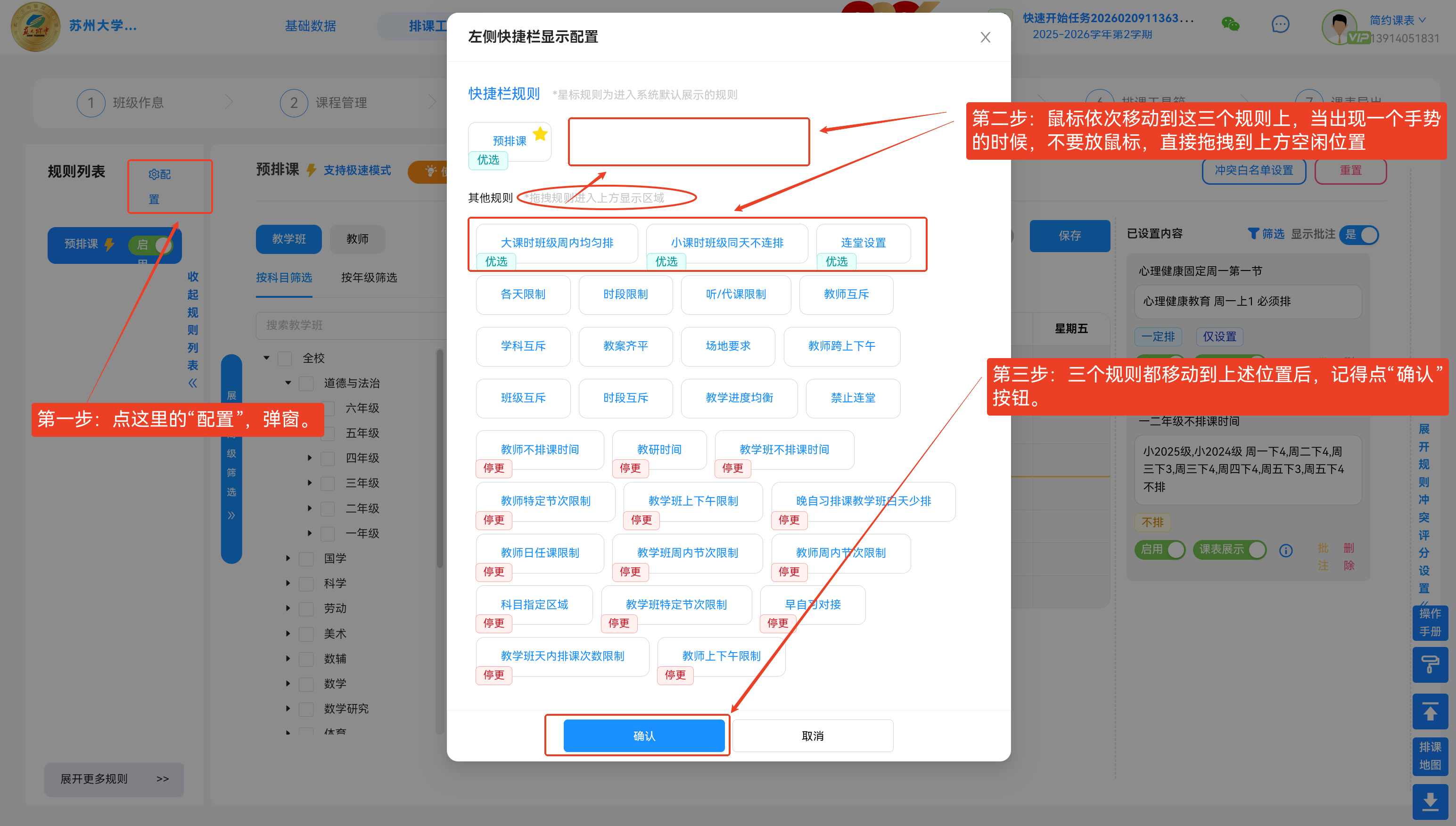Click the 批注 link in settings card
The width and height of the screenshot is (1456, 826).
click(1323, 557)
